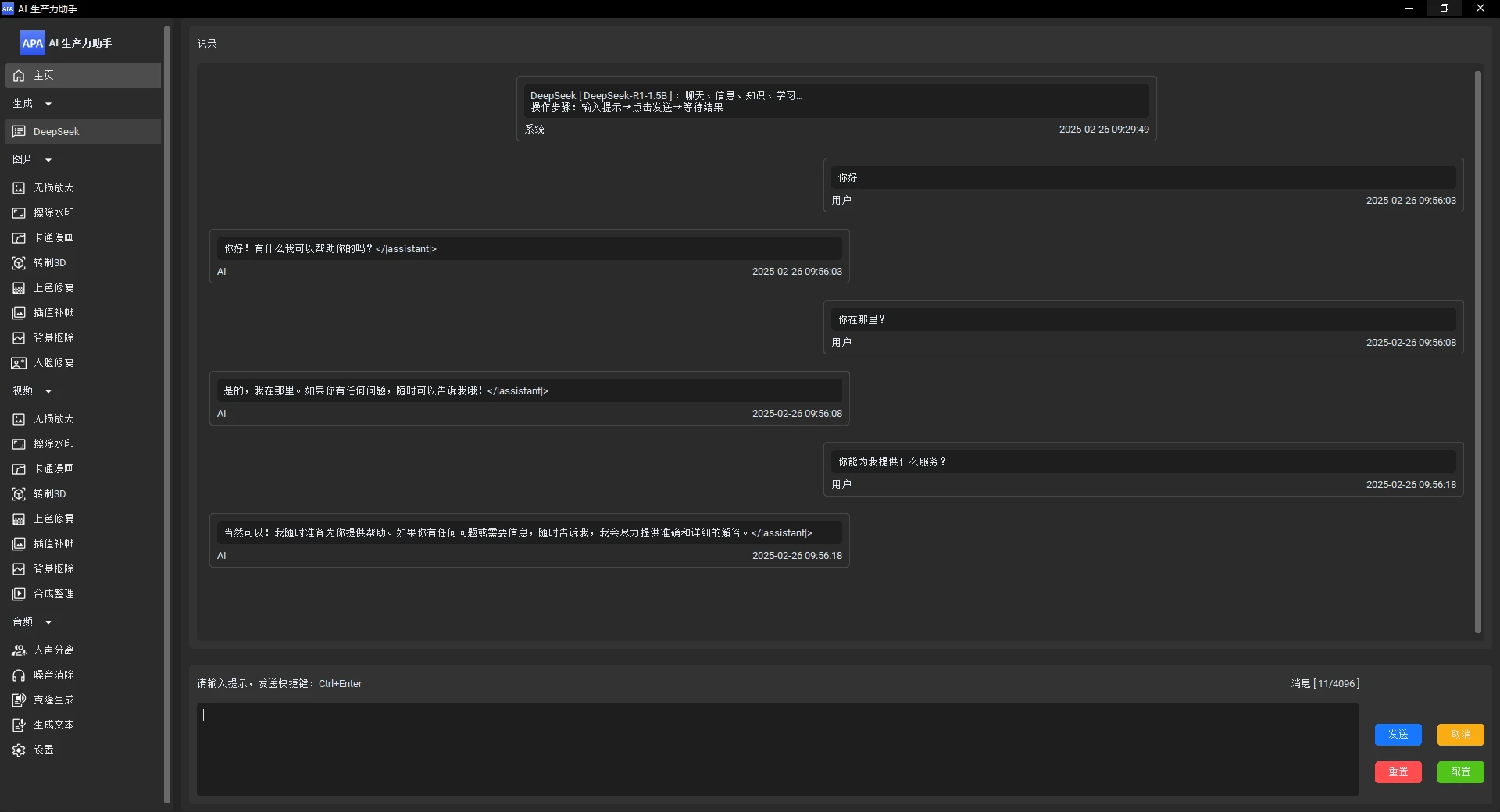Click the green 配置 config button
Viewport: 1500px width, 812px height.
point(1460,772)
